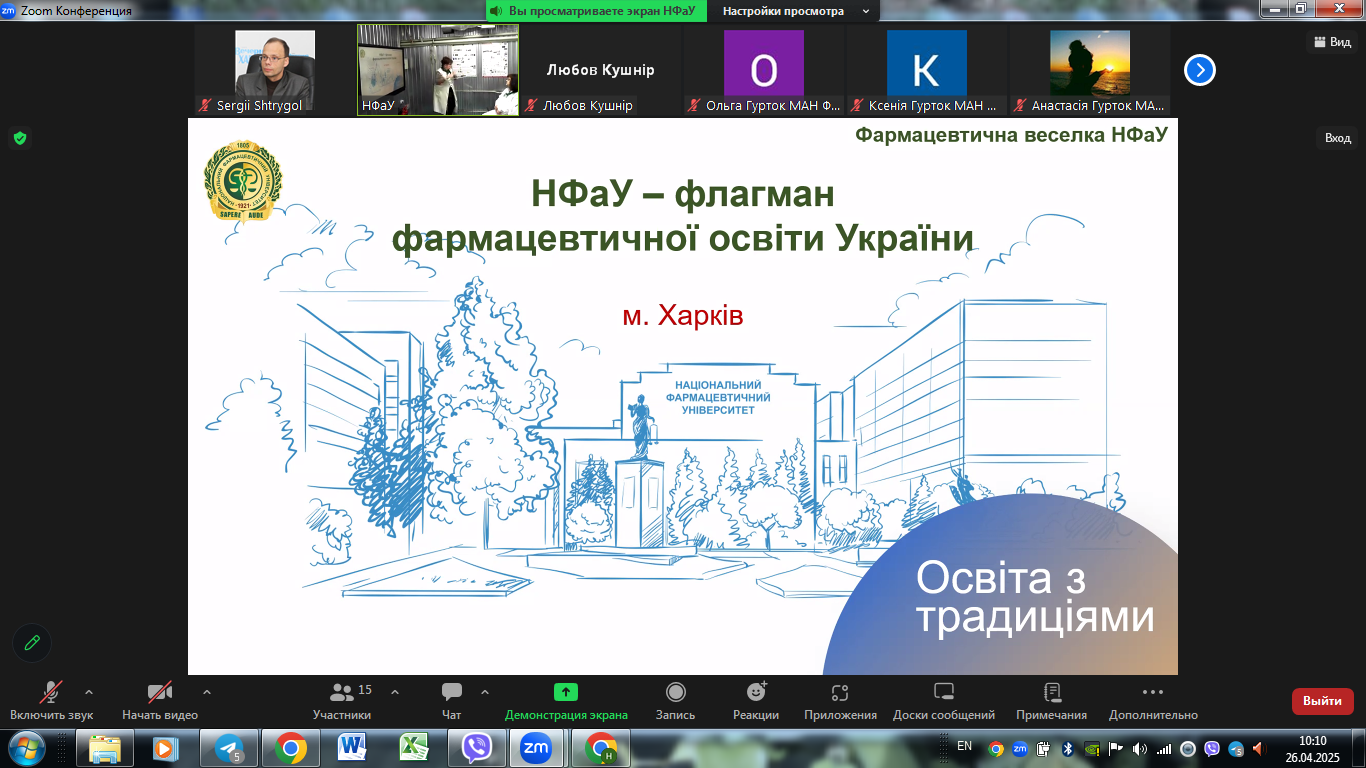Open Дополнительно more options

click(1153, 701)
